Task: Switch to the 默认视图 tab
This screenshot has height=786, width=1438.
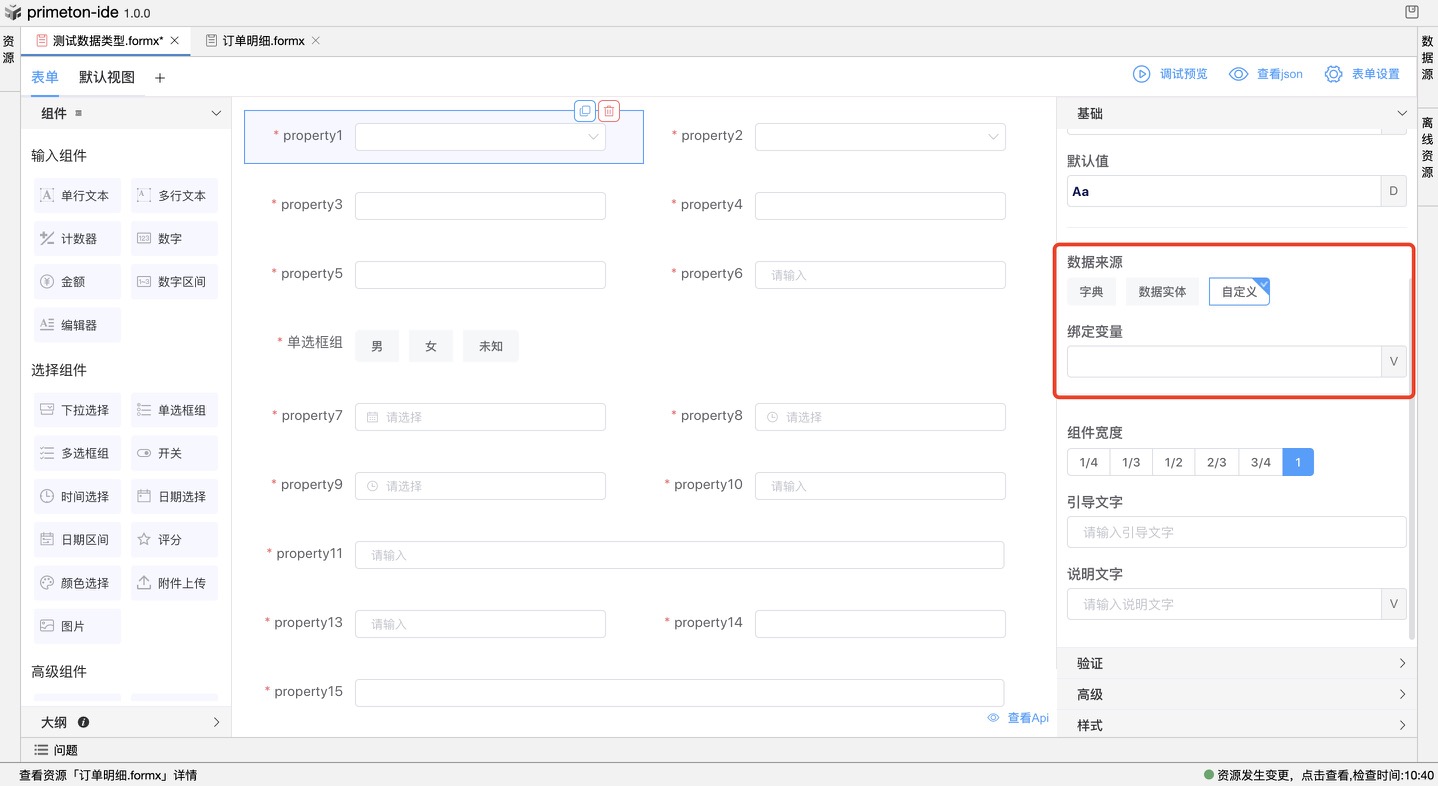Action: point(107,77)
